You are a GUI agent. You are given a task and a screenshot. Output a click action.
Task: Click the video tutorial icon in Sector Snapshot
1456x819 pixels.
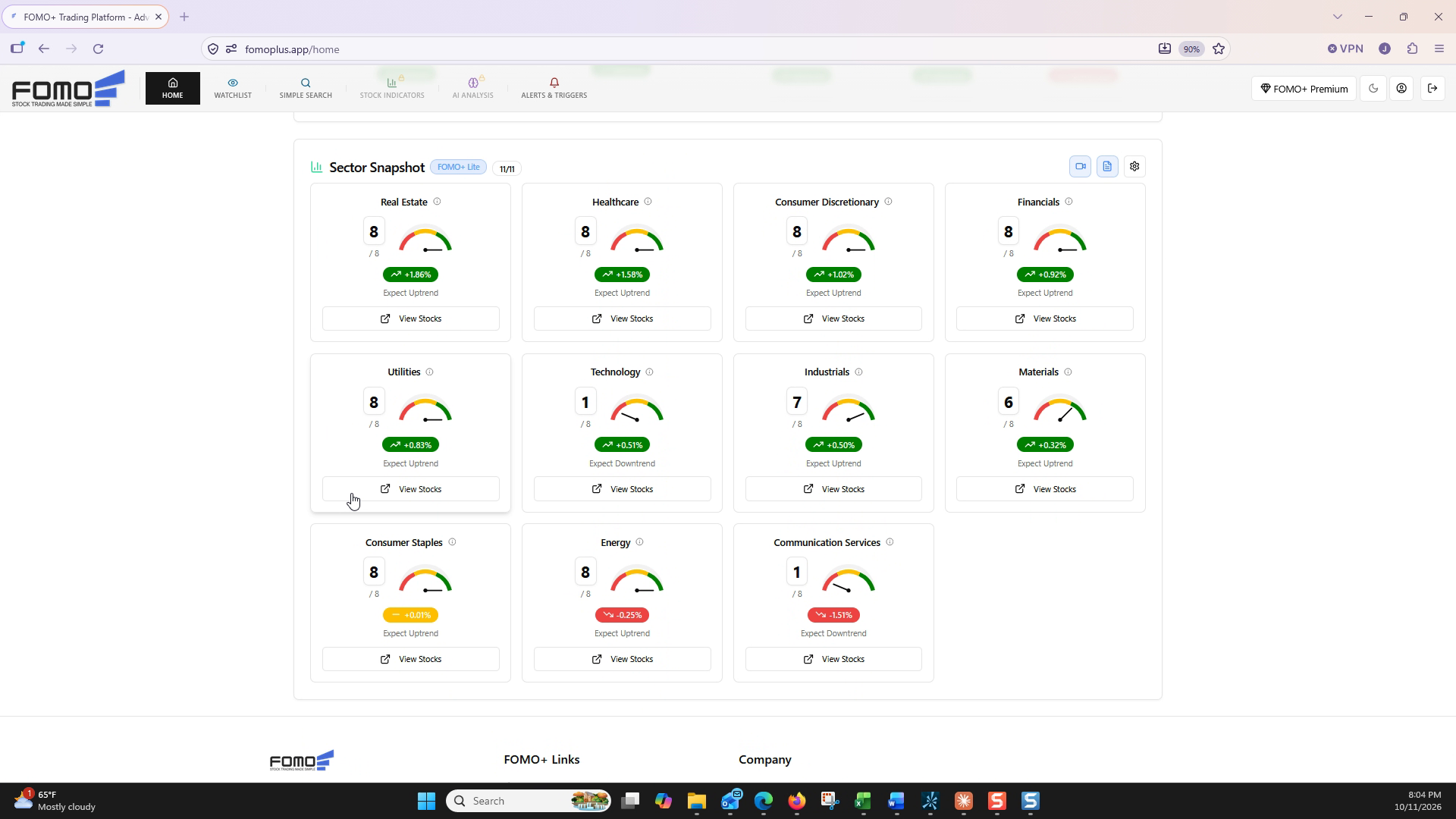tap(1080, 167)
